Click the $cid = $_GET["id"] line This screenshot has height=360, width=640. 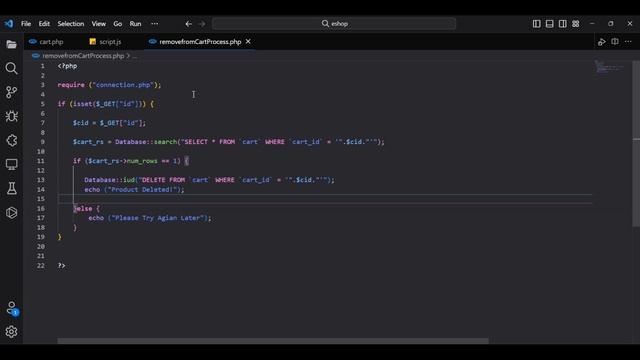pos(109,123)
